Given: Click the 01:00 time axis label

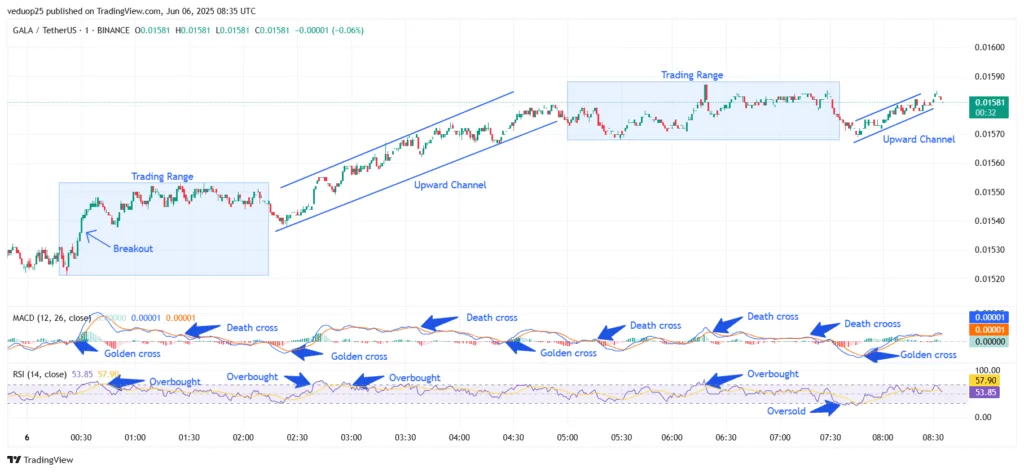Looking at the screenshot, I should point(135,437).
